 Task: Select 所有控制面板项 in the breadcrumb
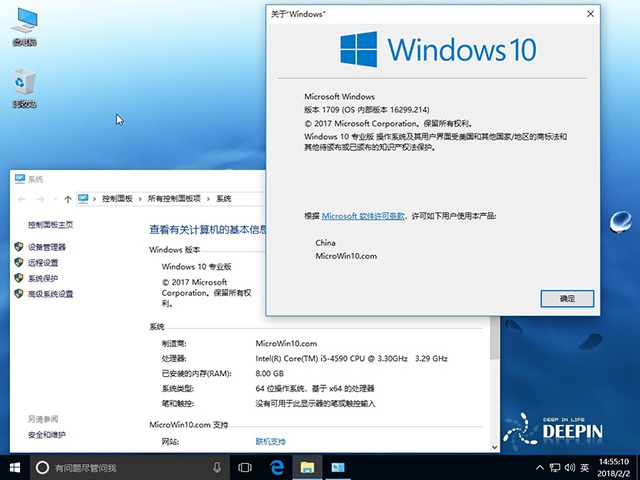[x=174, y=198]
